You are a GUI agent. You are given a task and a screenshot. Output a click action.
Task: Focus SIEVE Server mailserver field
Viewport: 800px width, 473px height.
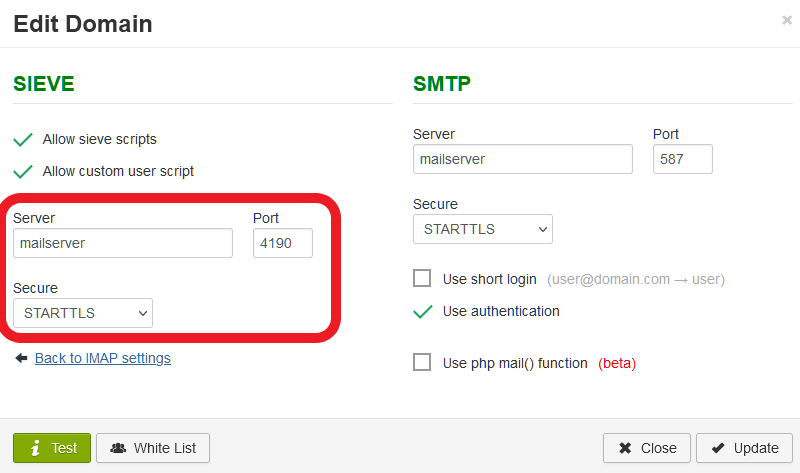[123, 243]
